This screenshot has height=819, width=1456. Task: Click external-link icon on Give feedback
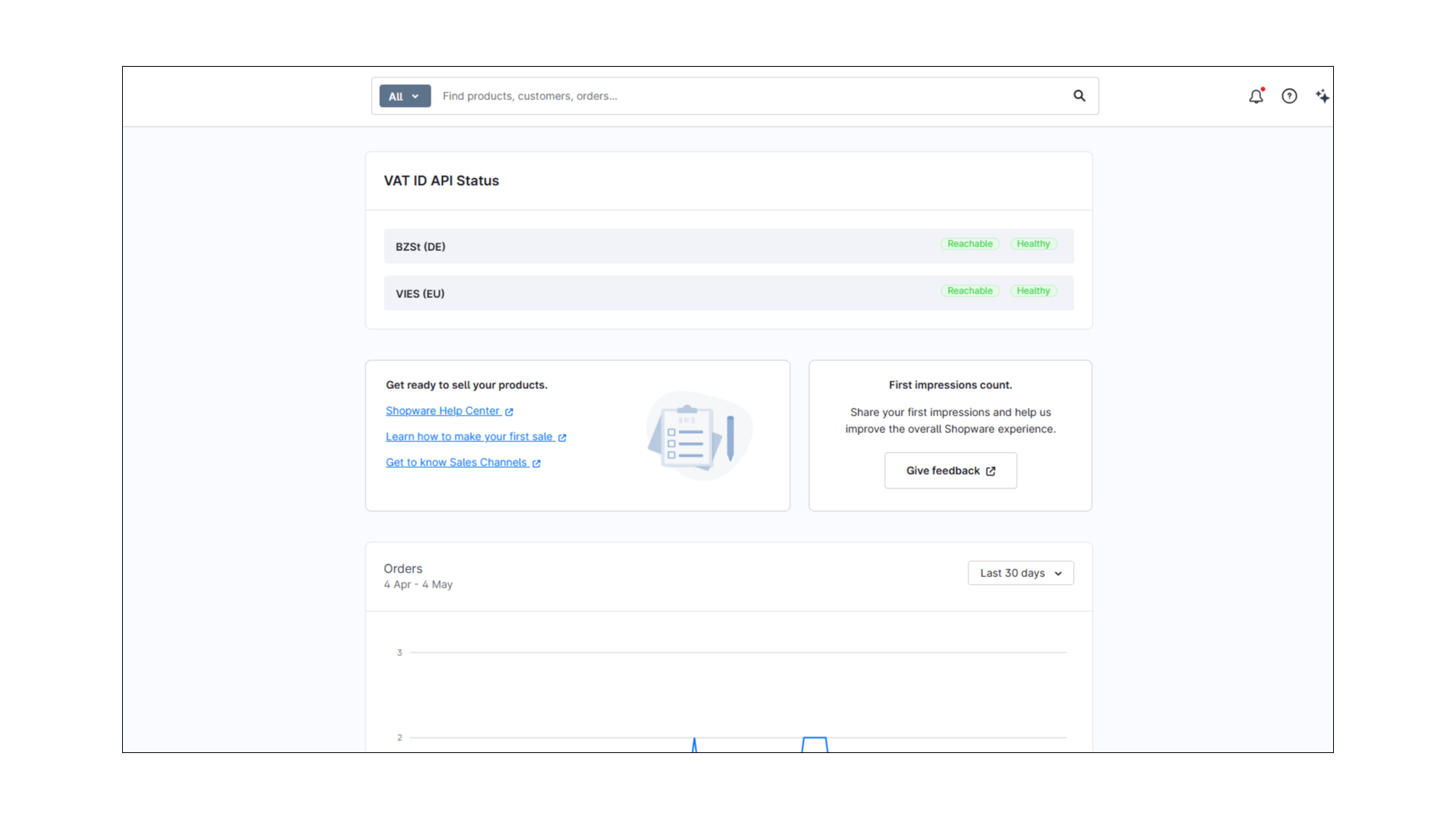[990, 471]
